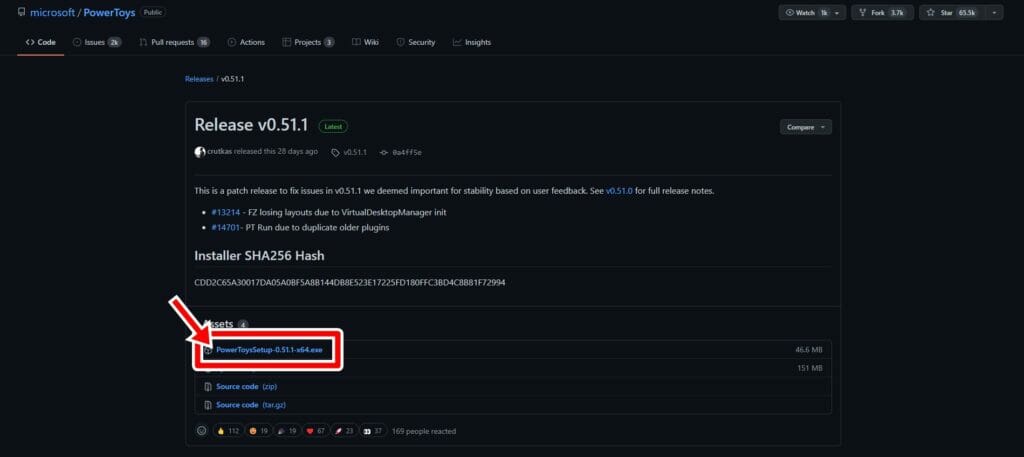
Task: Open the Compare dropdown
Action: [806, 127]
